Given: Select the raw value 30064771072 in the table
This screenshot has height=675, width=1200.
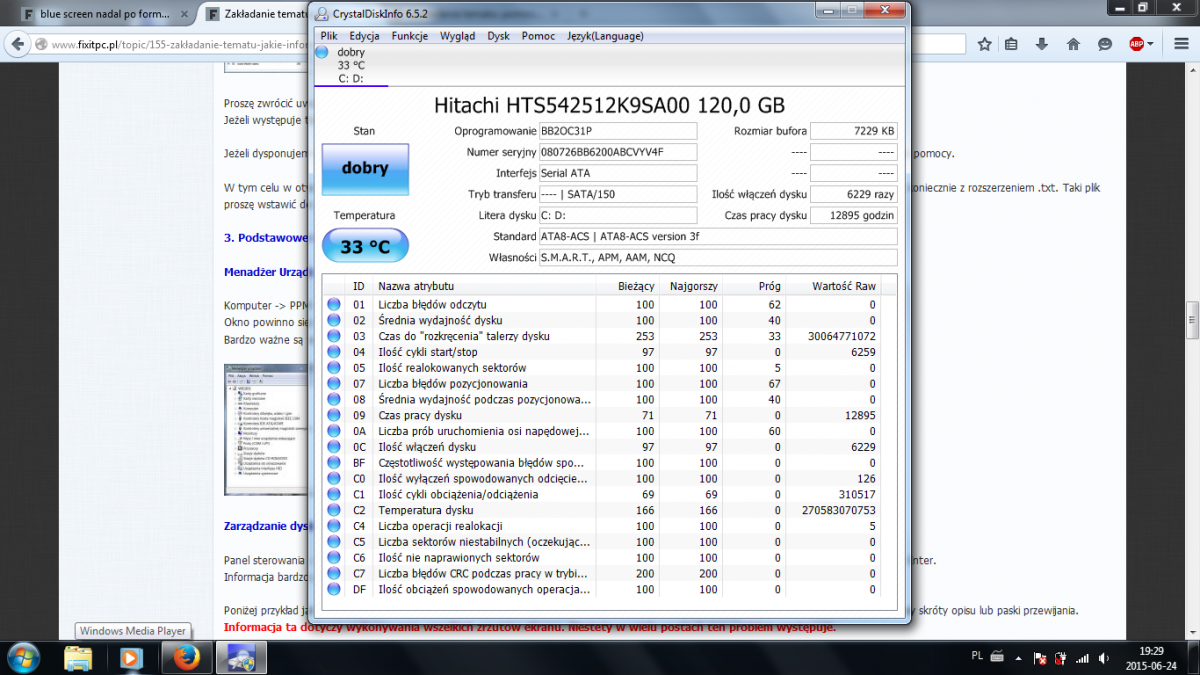Looking at the screenshot, I should pos(842,336).
